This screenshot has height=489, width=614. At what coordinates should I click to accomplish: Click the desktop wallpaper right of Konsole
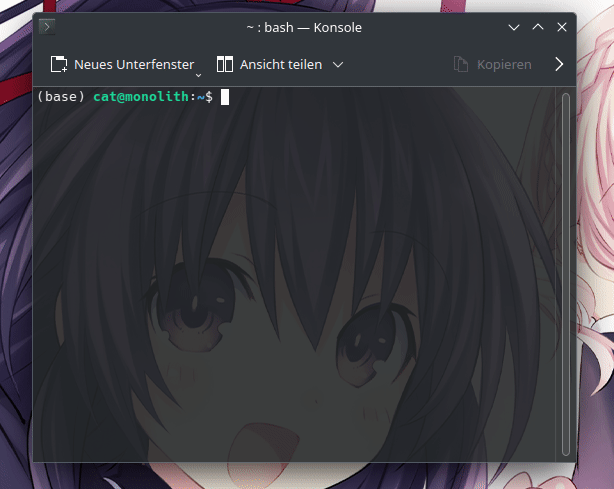tap(596, 250)
